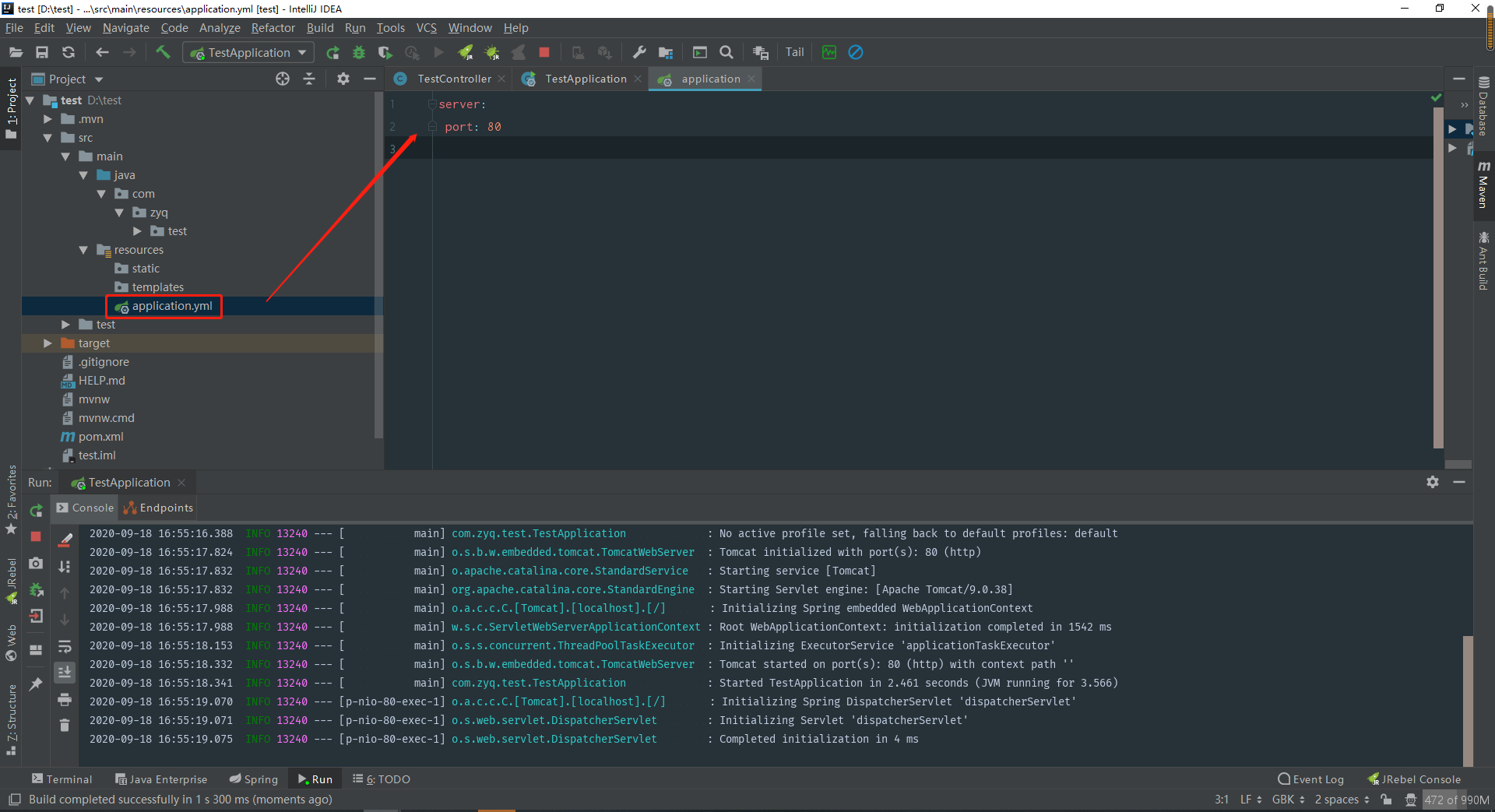The width and height of the screenshot is (1495, 812).
Task: Run with JRebel rocket icon
Action: 466,52
